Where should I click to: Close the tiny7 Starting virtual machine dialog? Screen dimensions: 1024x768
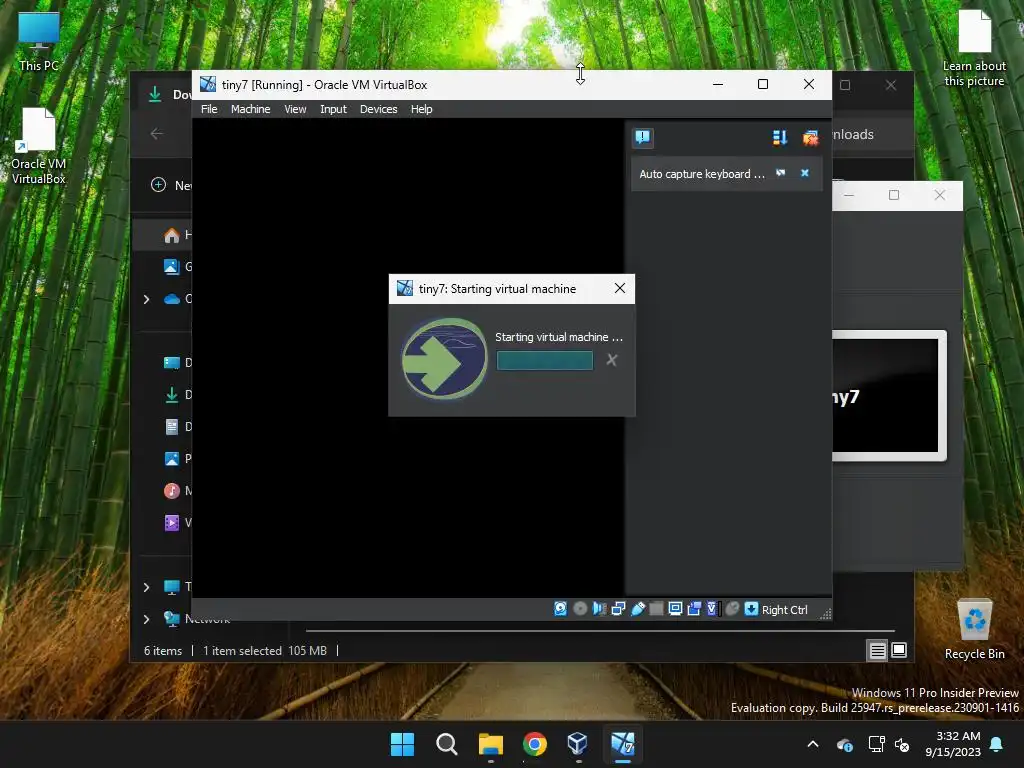(x=620, y=288)
